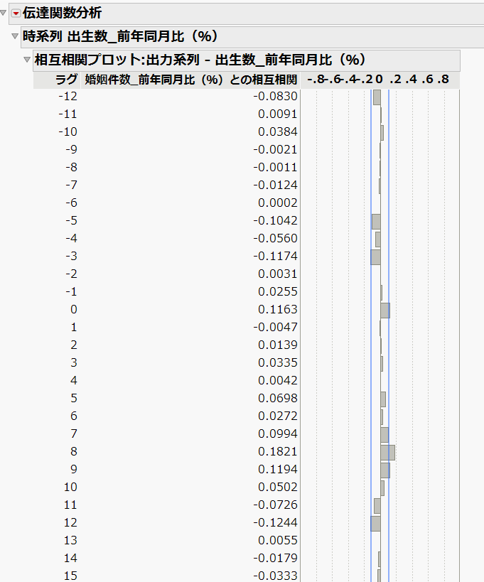Click the lag label 0
This screenshot has width=484, height=582.
pos(73,309)
